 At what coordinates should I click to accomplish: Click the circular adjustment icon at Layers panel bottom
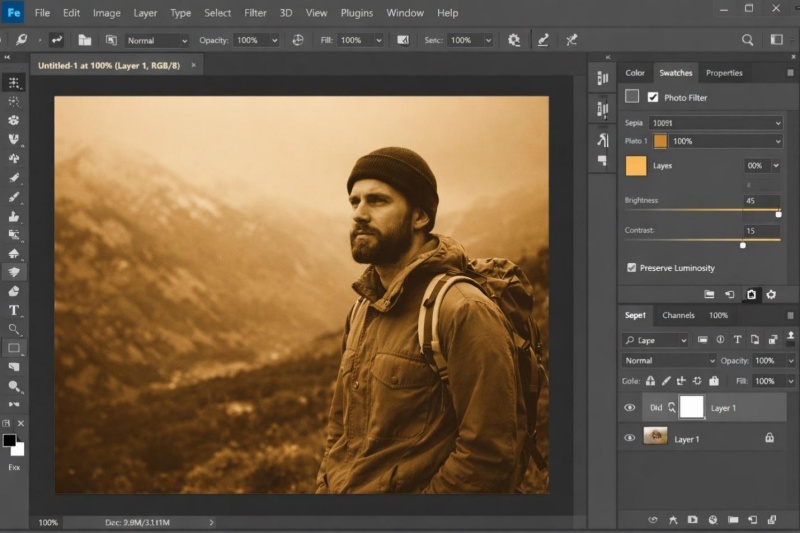click(713, 520)
